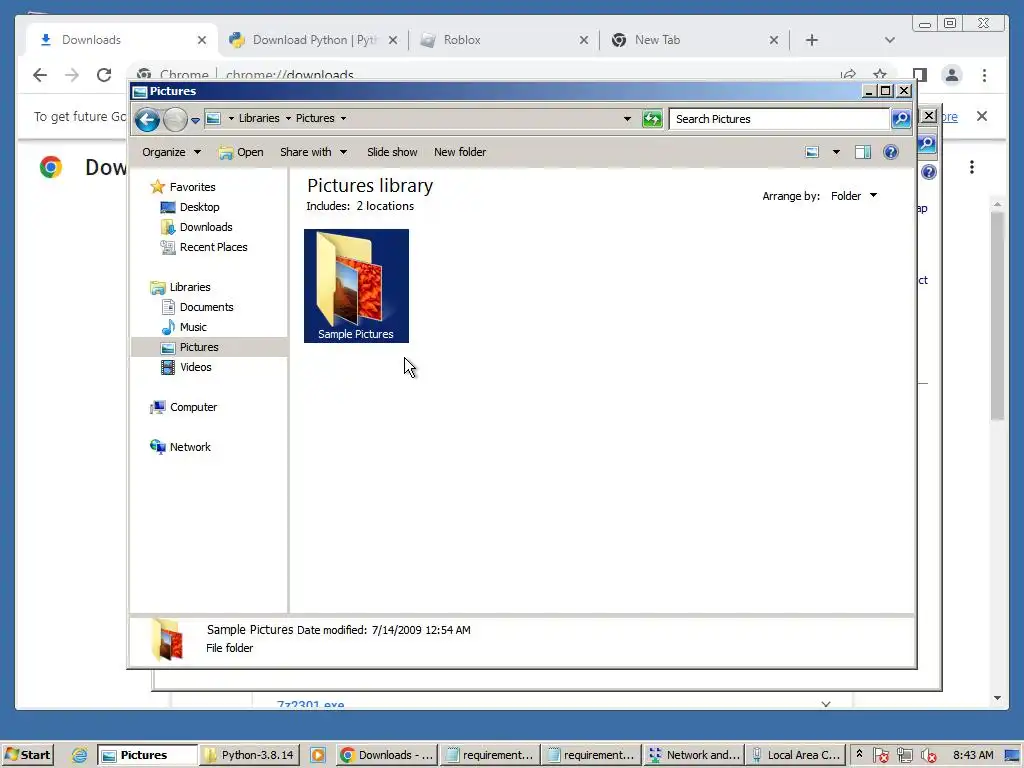Open Chrome profile avatar icon
Image resolution: width=1024 pixels, height=768 pixels.
pyautogui.click(x=952, y=75)
